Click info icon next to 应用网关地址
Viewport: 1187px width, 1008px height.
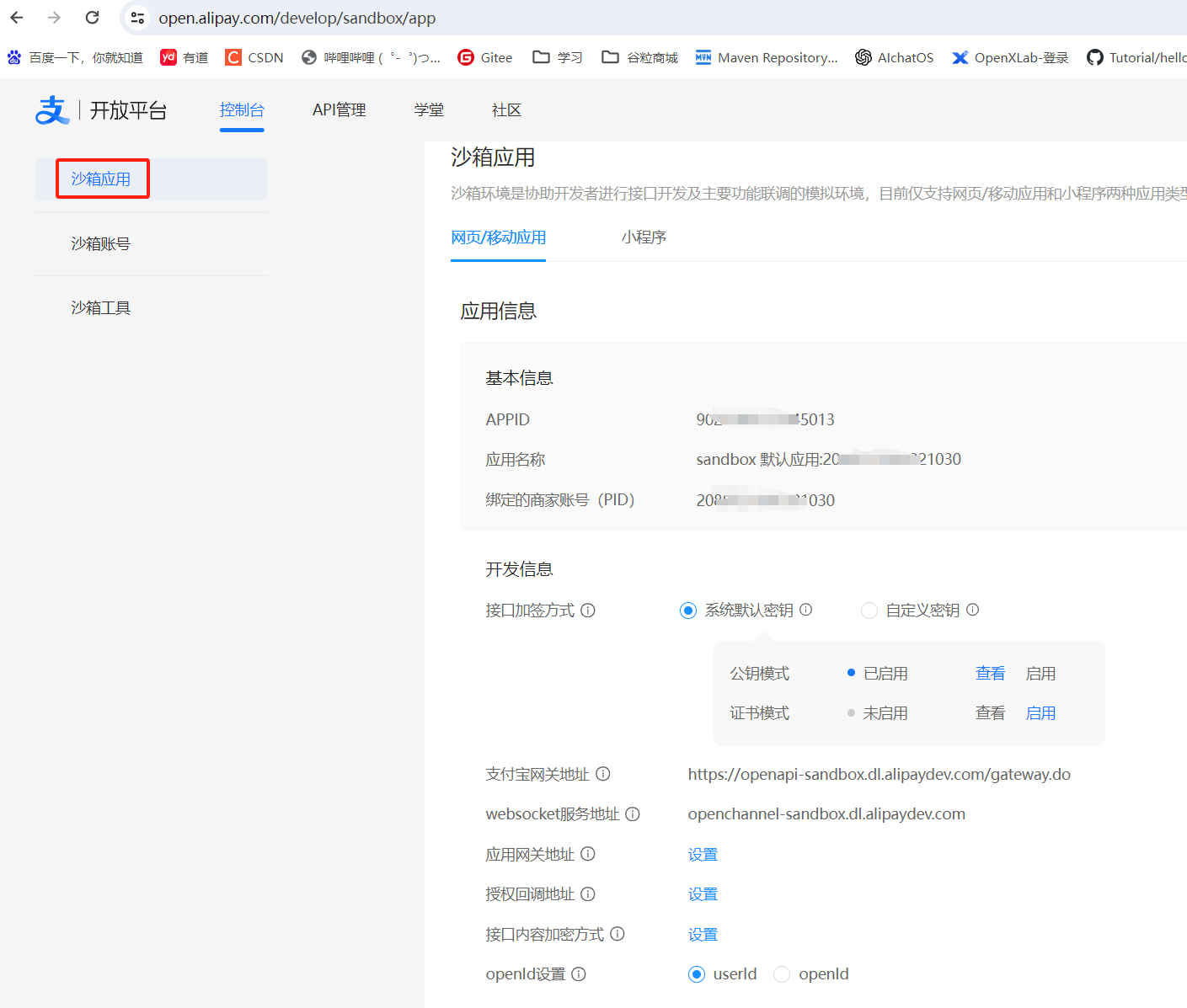click(588, 854)
